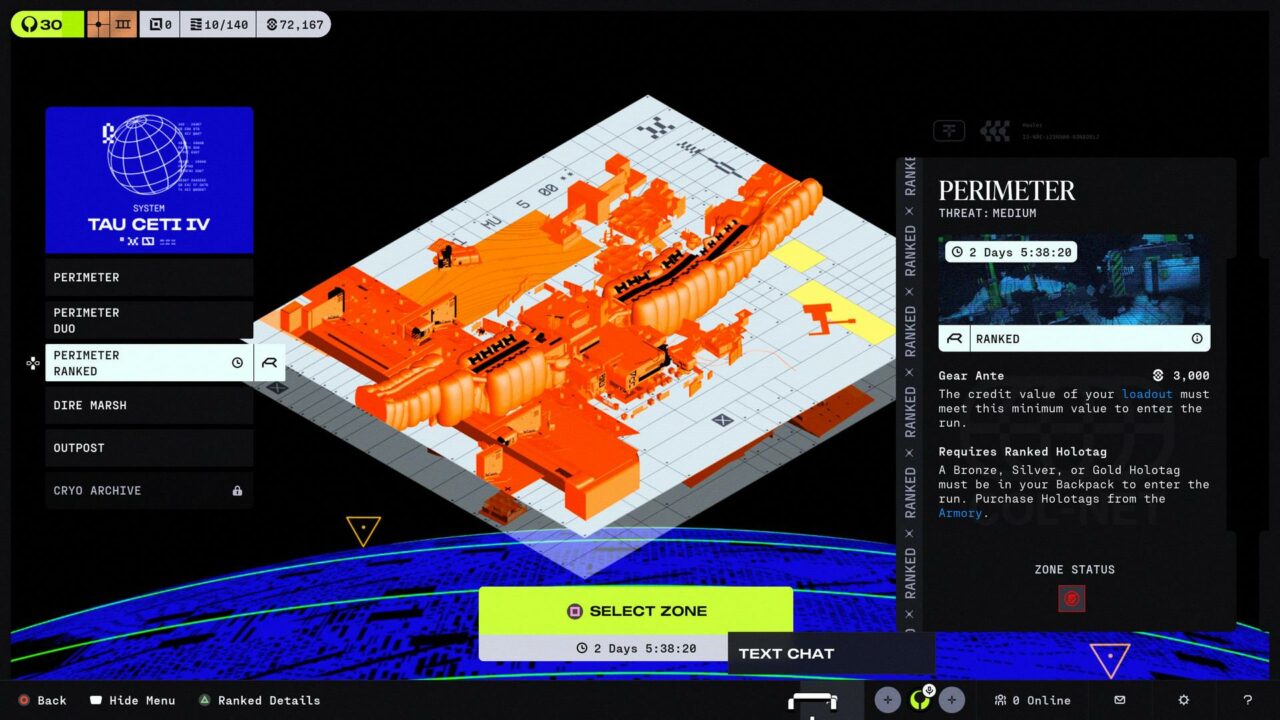Click the red Zone Status icon

coord(1072,598)
